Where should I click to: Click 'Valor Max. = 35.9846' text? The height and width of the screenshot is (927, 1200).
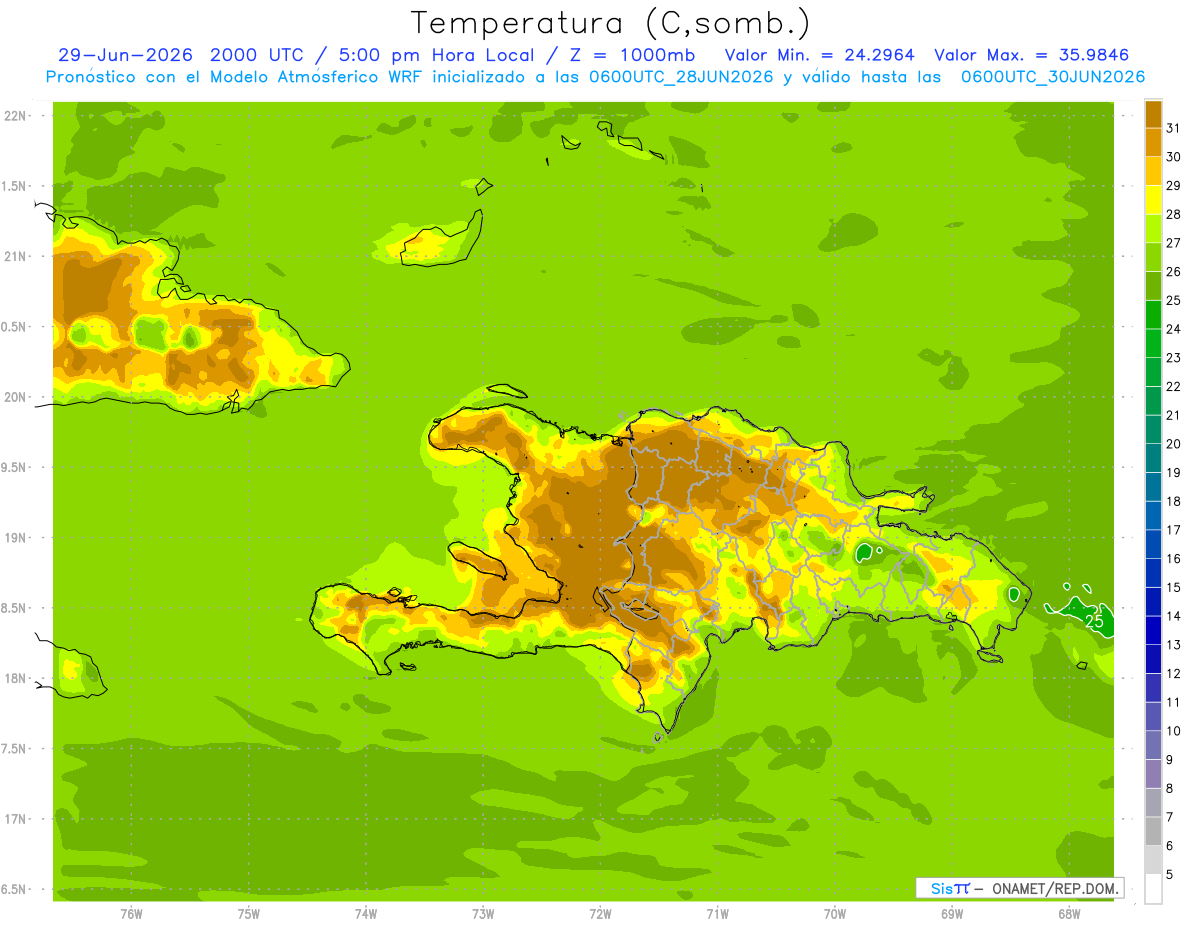1032,55
